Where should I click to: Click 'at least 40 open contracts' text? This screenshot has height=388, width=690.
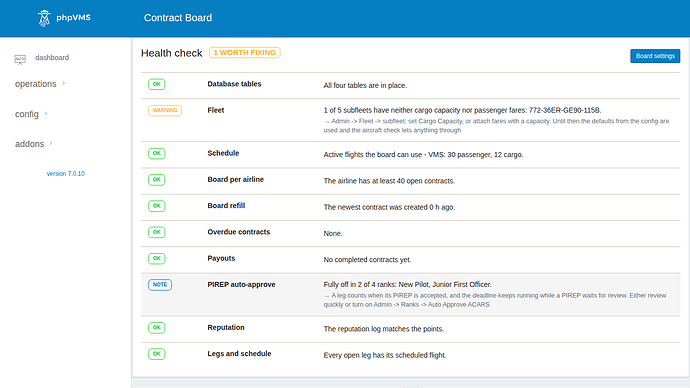coord(389,181)
